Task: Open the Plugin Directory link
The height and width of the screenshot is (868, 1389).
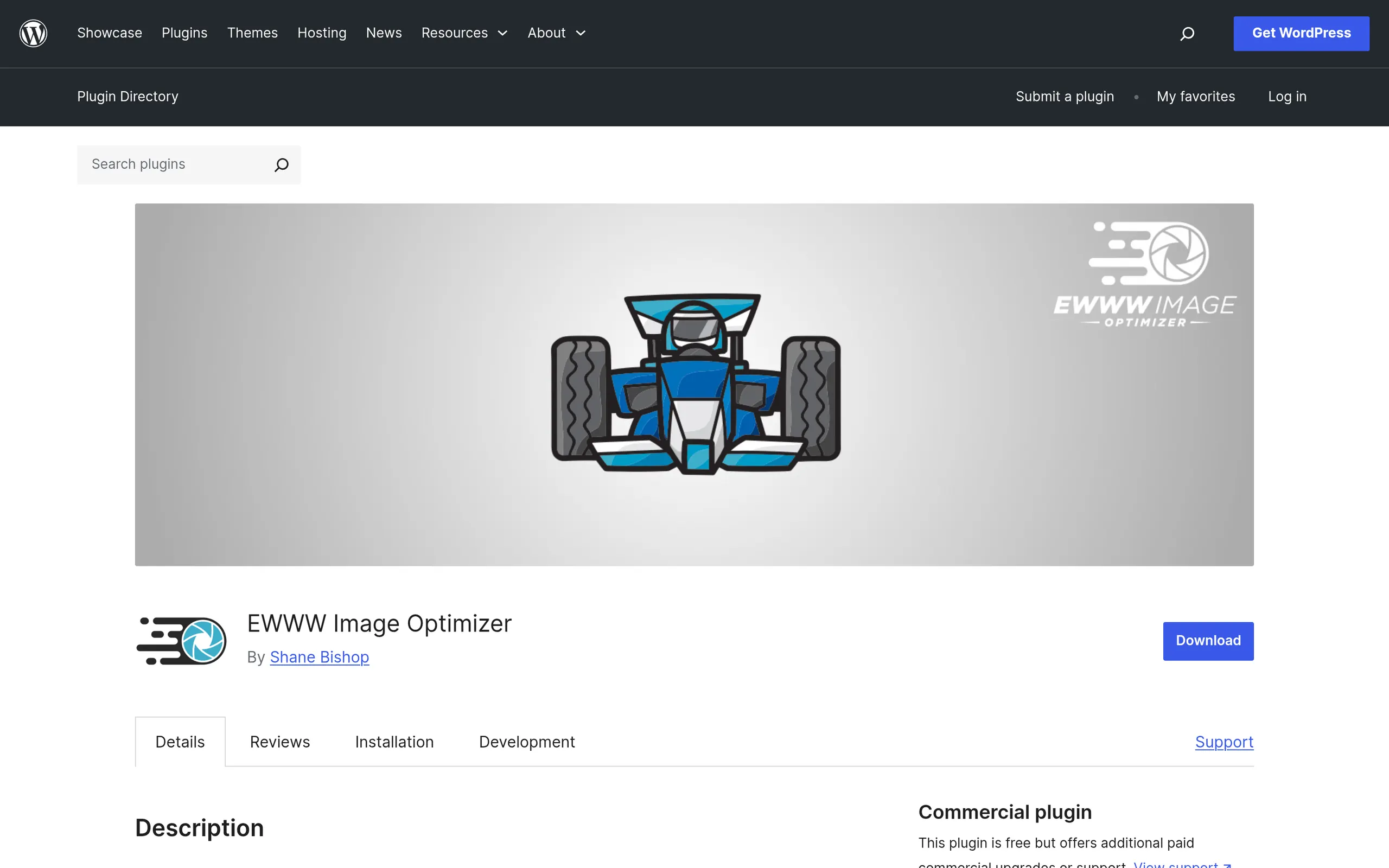Action: pyautogui.click(x=128, y=97)
